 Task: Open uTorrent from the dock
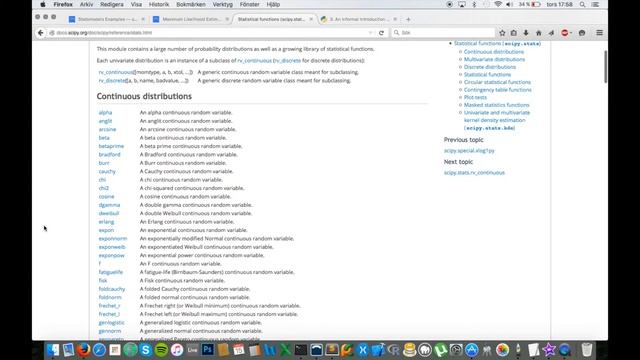coord(440,350)
